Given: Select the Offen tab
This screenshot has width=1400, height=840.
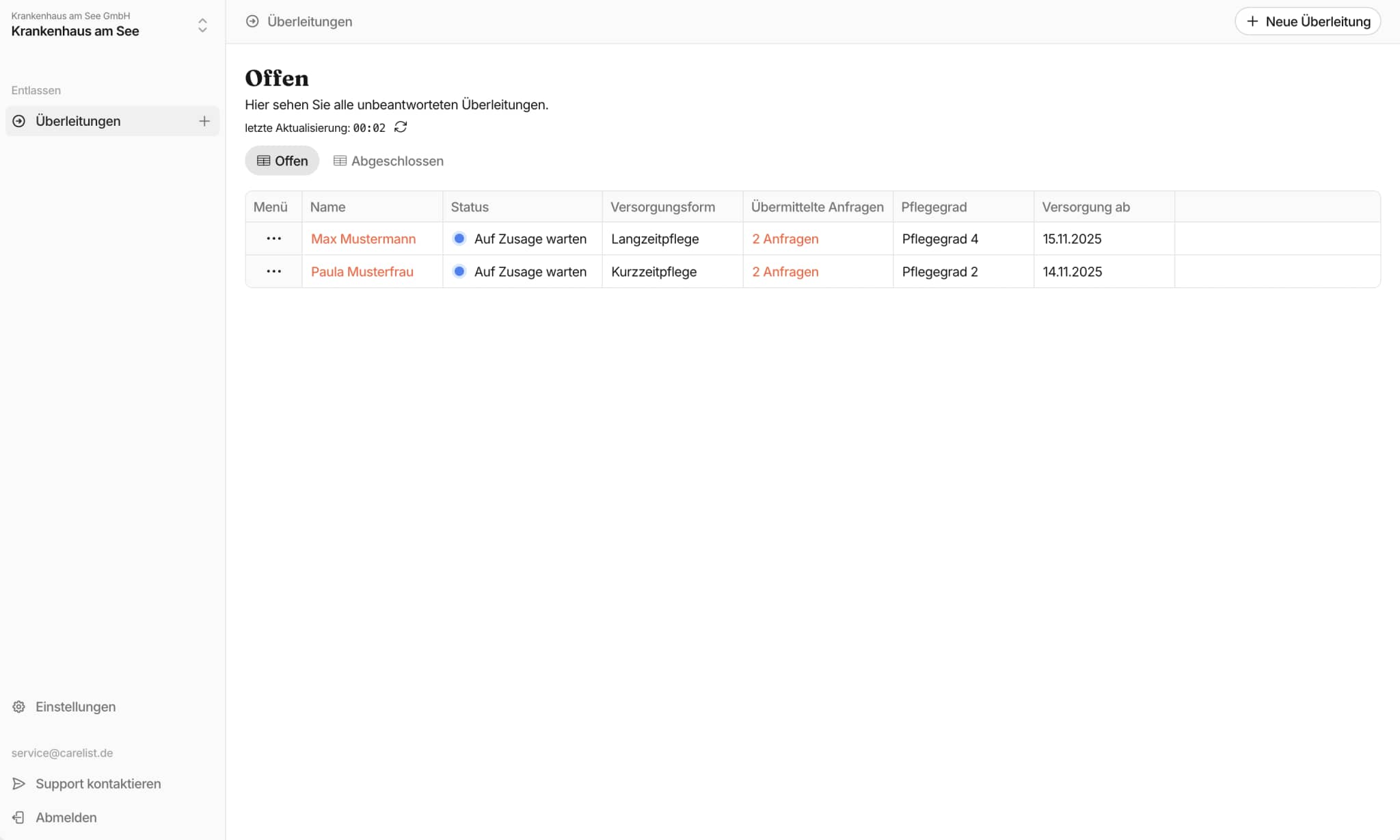Looking at the screenshot, I should click(x=282, y=161).
